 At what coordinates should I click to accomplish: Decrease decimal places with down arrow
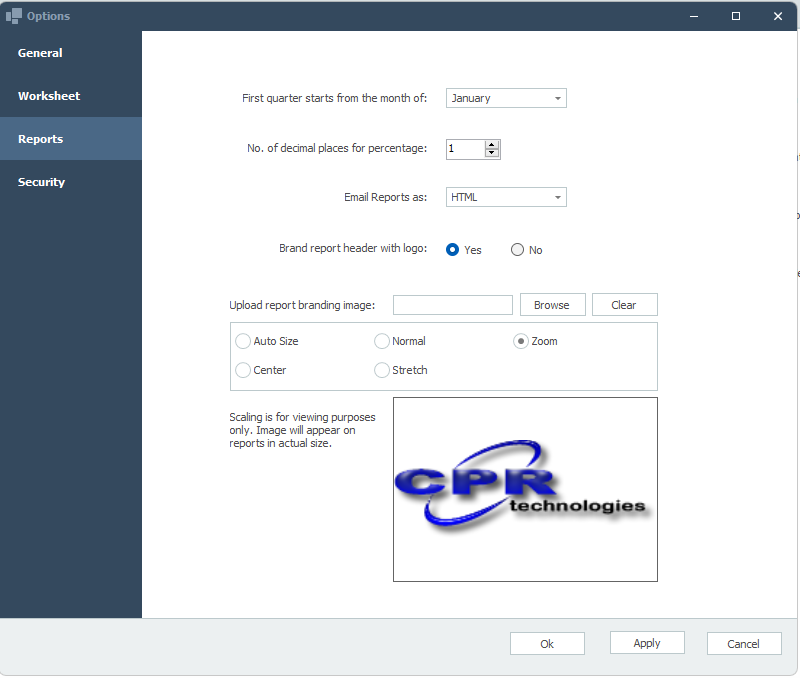point(491,153)
